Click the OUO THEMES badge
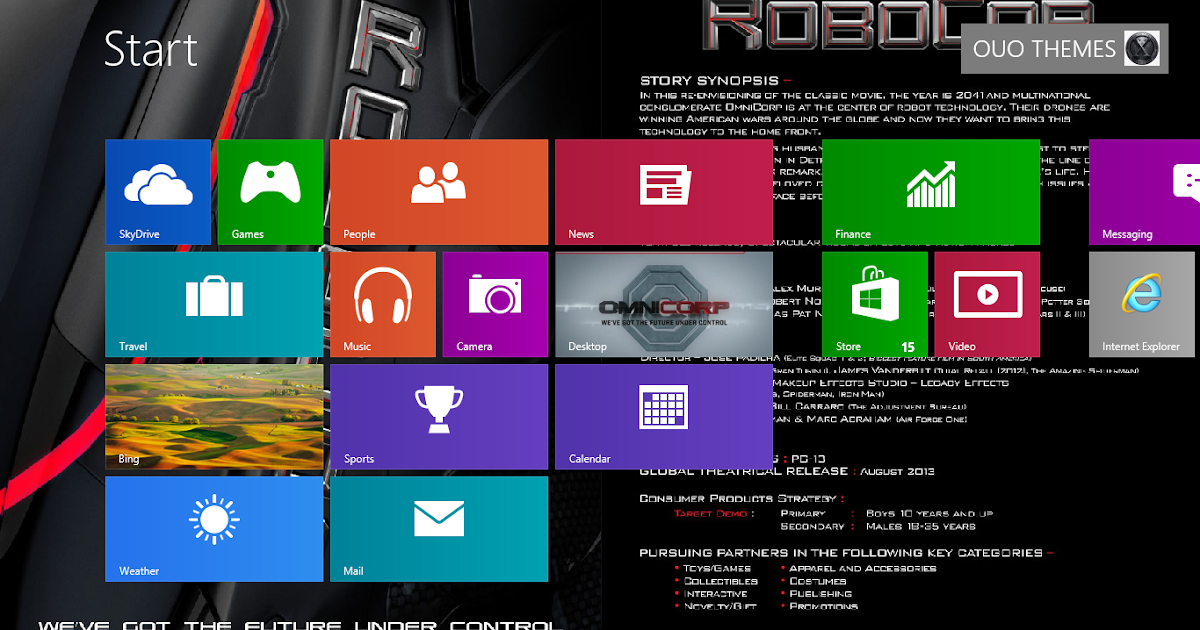This screenshot has height=630, width=1200. click(x=1064, y=49)
